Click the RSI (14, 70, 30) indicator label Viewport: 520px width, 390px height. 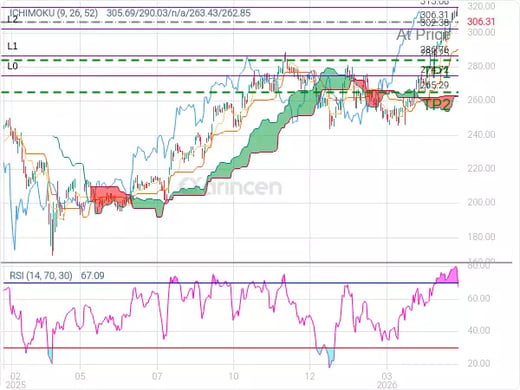[41, 276]
